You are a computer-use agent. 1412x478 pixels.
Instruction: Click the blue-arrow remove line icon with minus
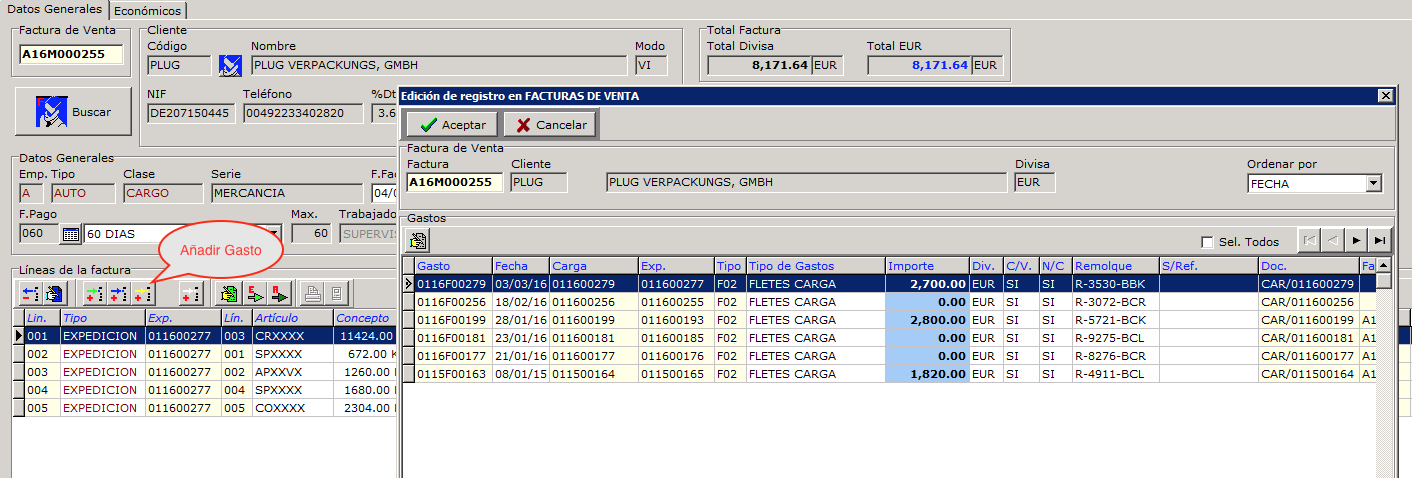[31, 293]
